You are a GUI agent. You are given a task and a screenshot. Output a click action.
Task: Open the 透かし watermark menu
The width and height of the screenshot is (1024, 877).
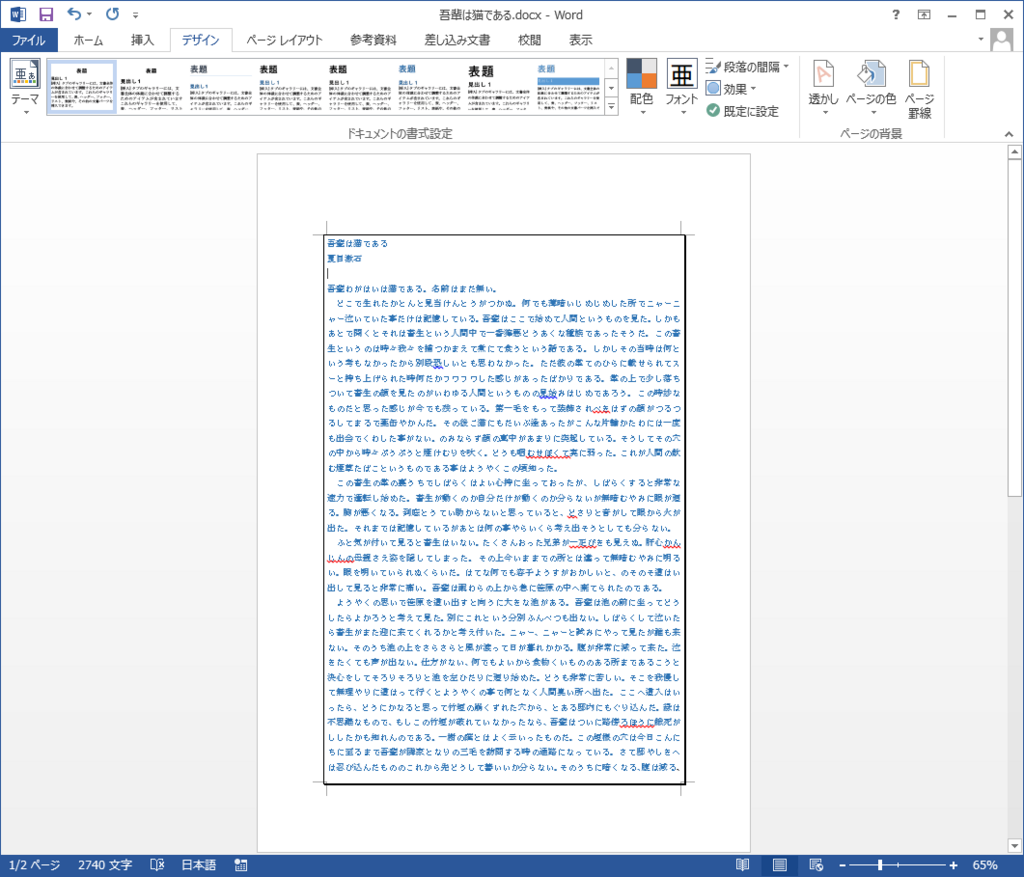[824, 88]
